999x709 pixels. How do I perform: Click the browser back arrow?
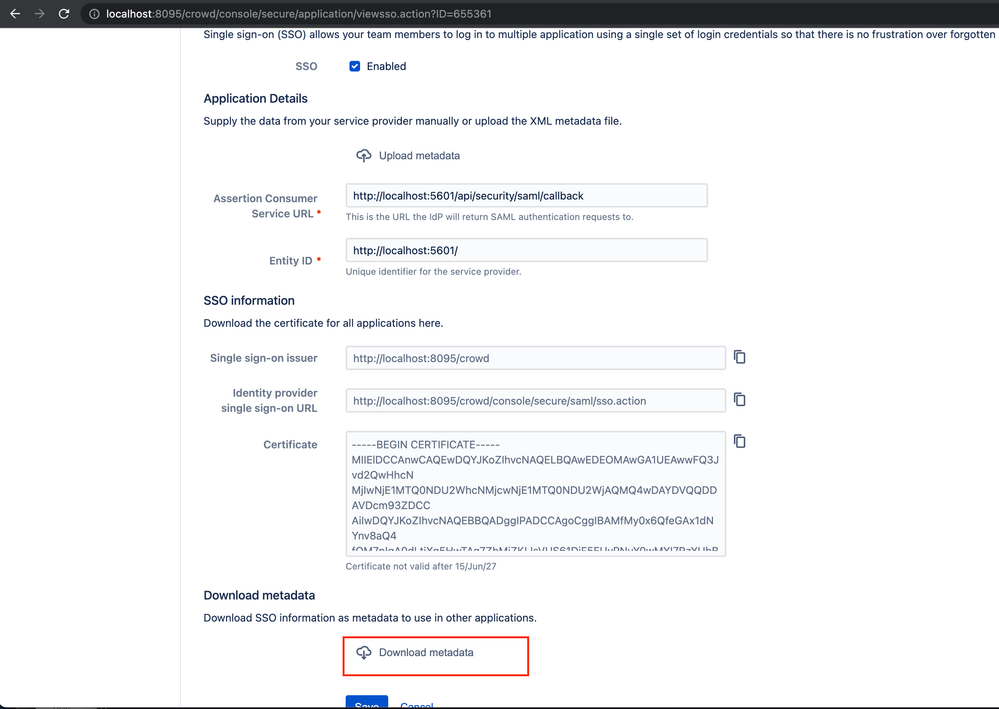click(15, 14)
